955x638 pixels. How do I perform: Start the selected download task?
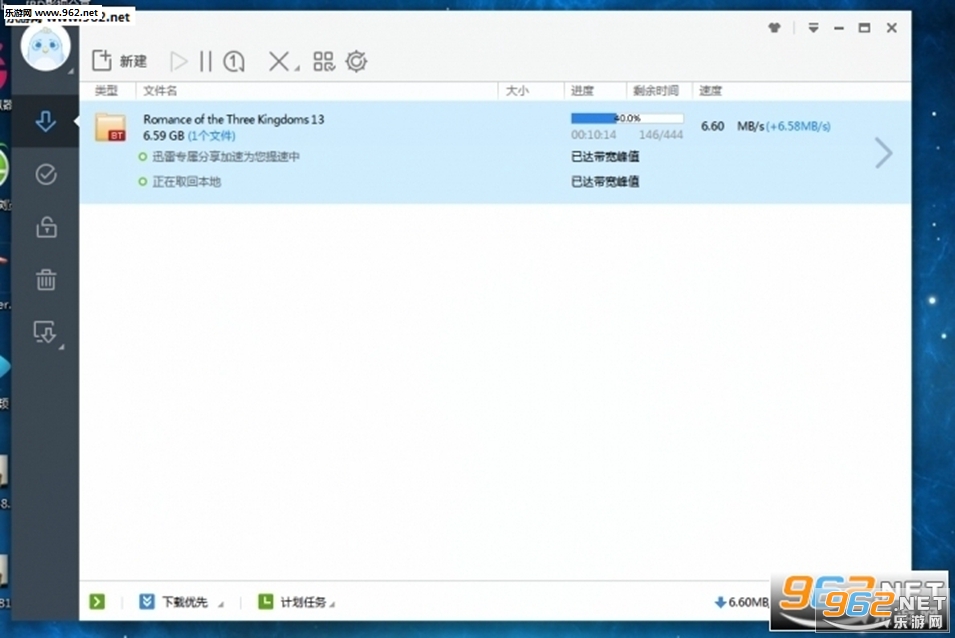178,61
